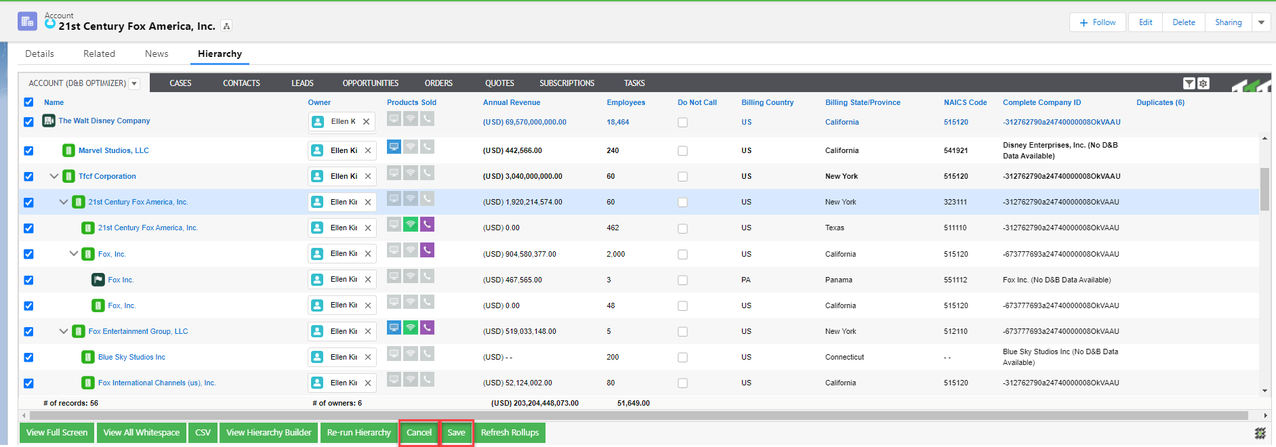
Task: Switch to the Details tab
Action: click(x=39, y=54)
